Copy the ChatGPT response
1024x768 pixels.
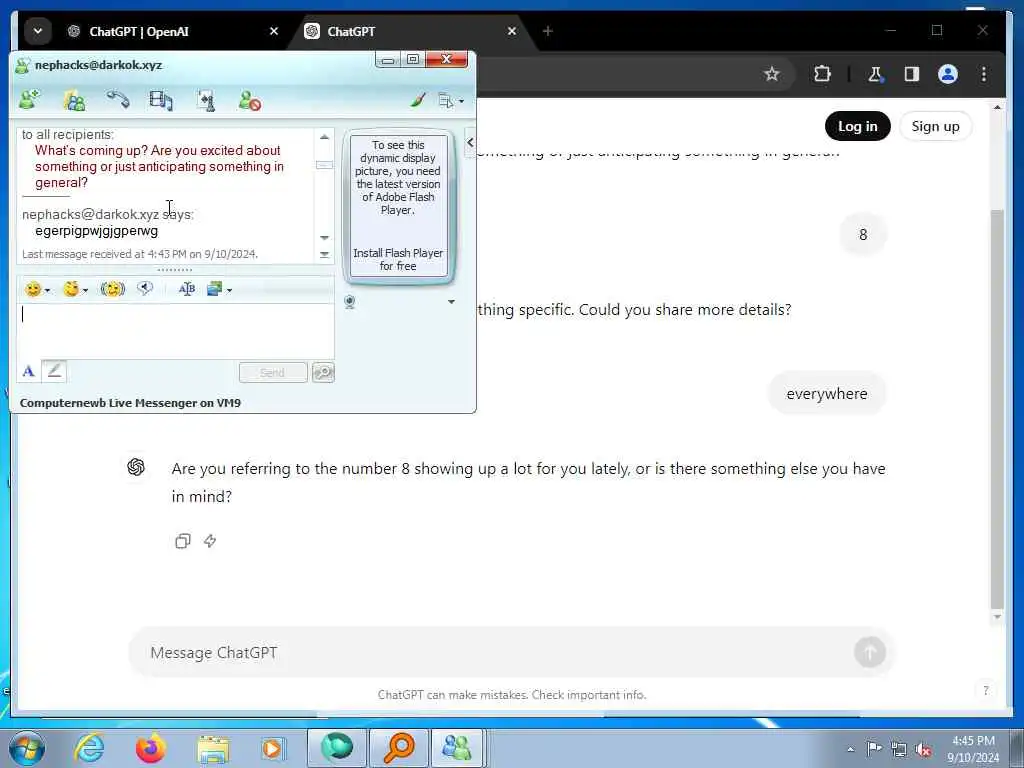coord(183,541)
